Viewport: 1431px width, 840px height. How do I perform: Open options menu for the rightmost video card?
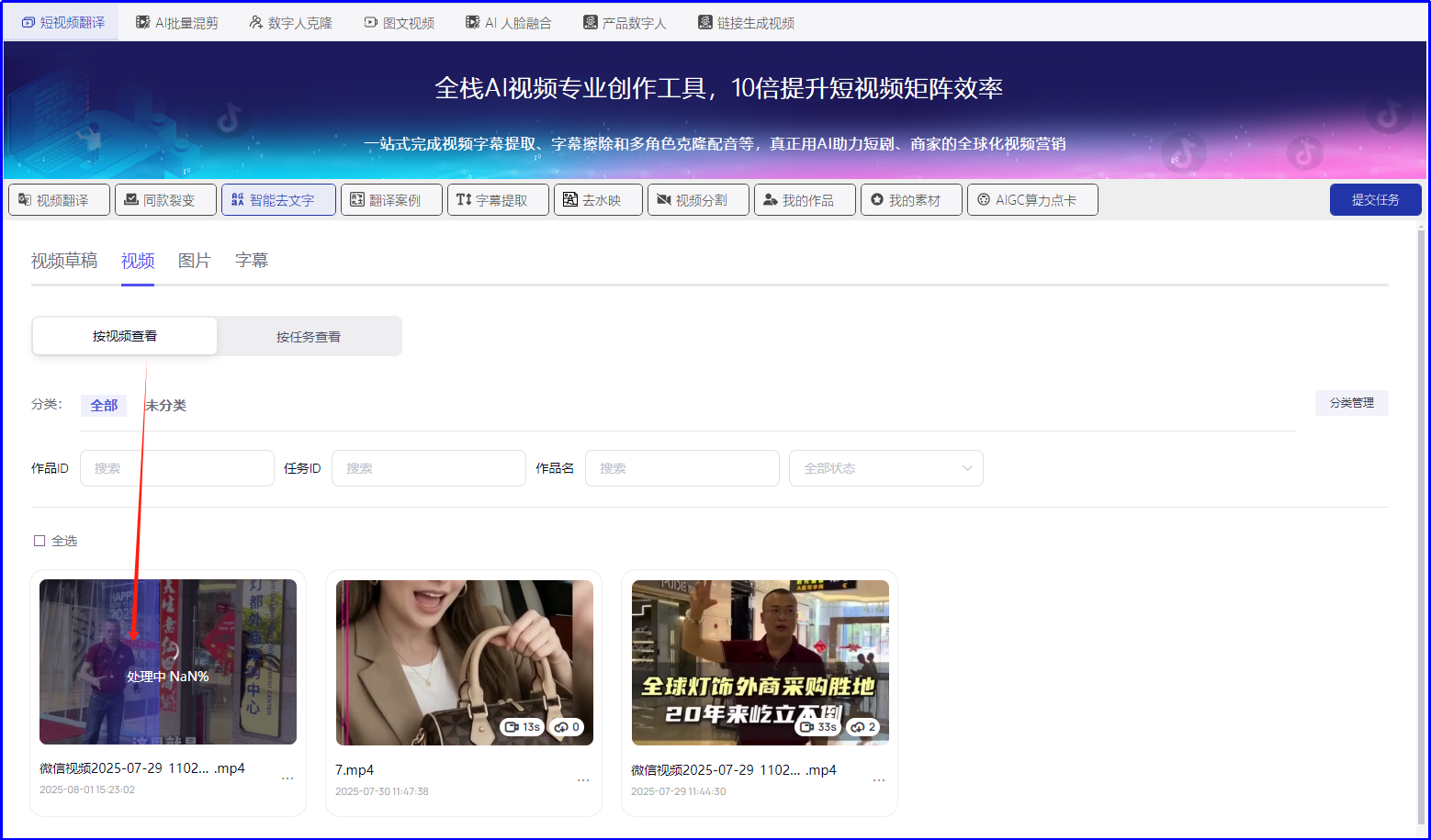click(x=879, y=778)
